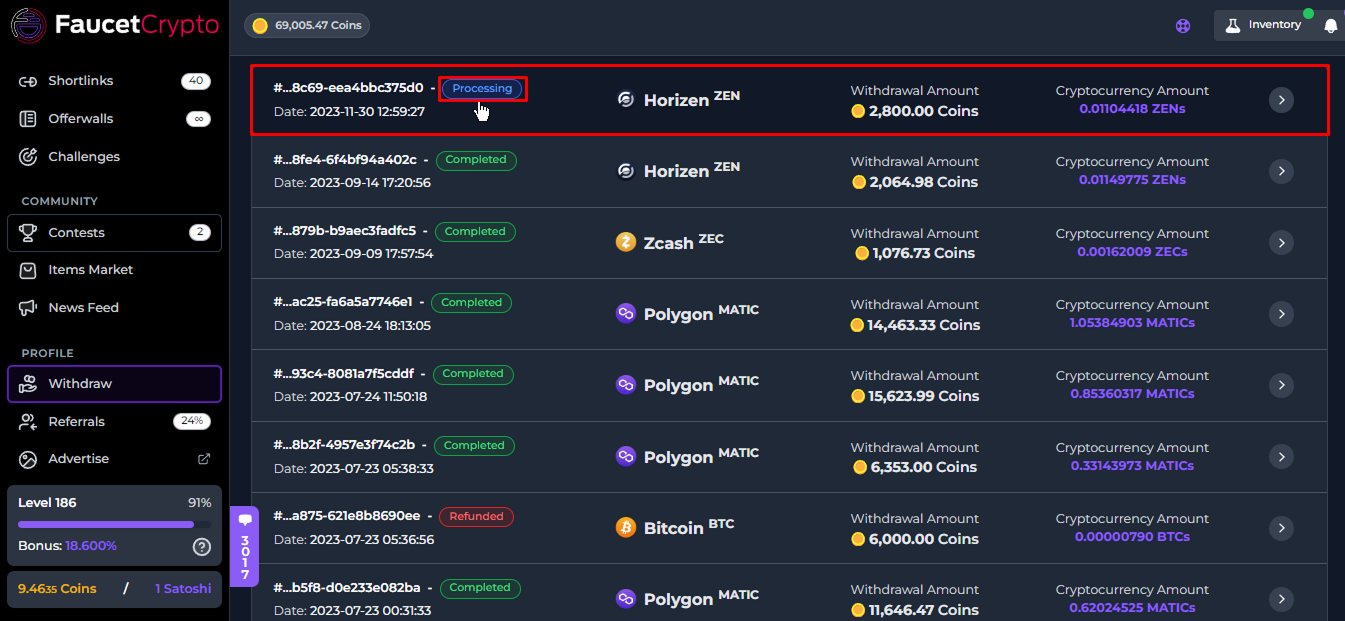Image resolution: width=1345 pixels, height=621 pixels.
Task: Open the Inventory button
Action: click(1264, 25)
